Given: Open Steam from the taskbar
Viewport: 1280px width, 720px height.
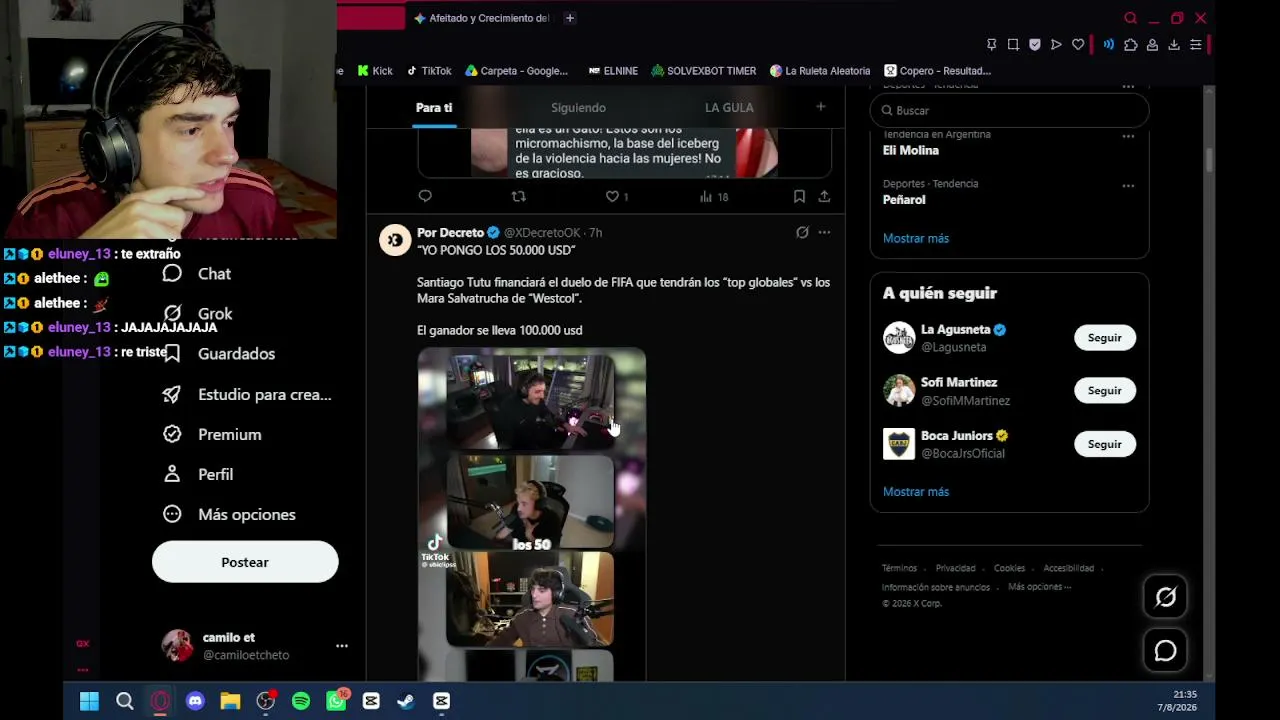Looking at the screenshot, I should 406,701.
